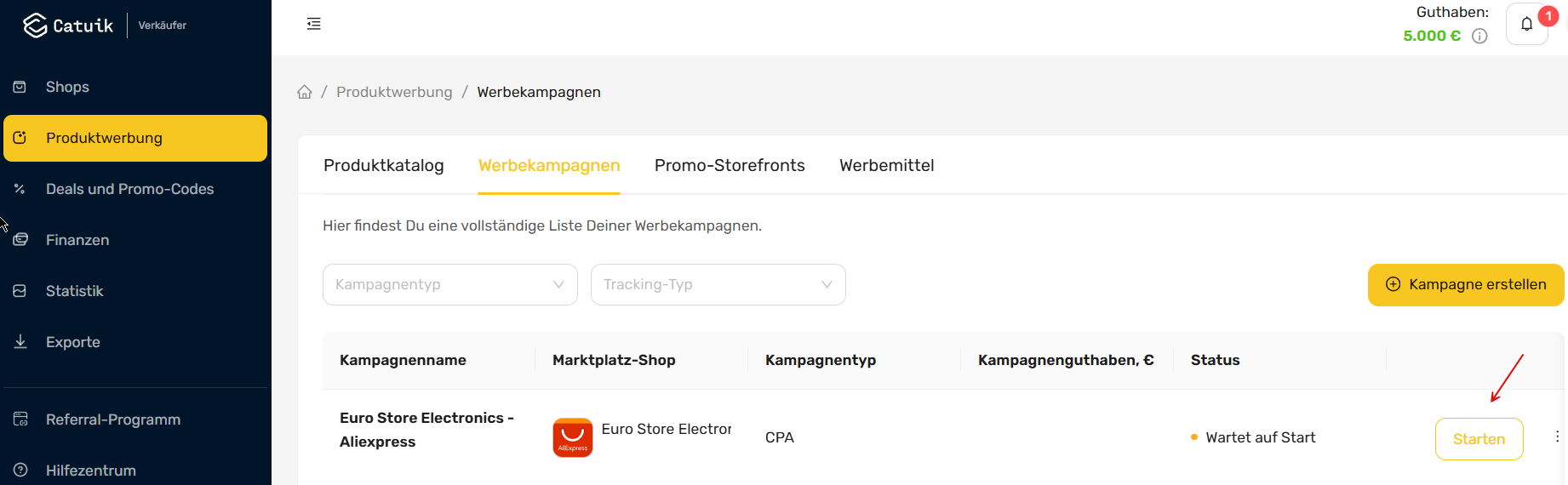This screenshot has width=1568, height=485.
Task: Open the notifications bell
Action: point(1527,24)
